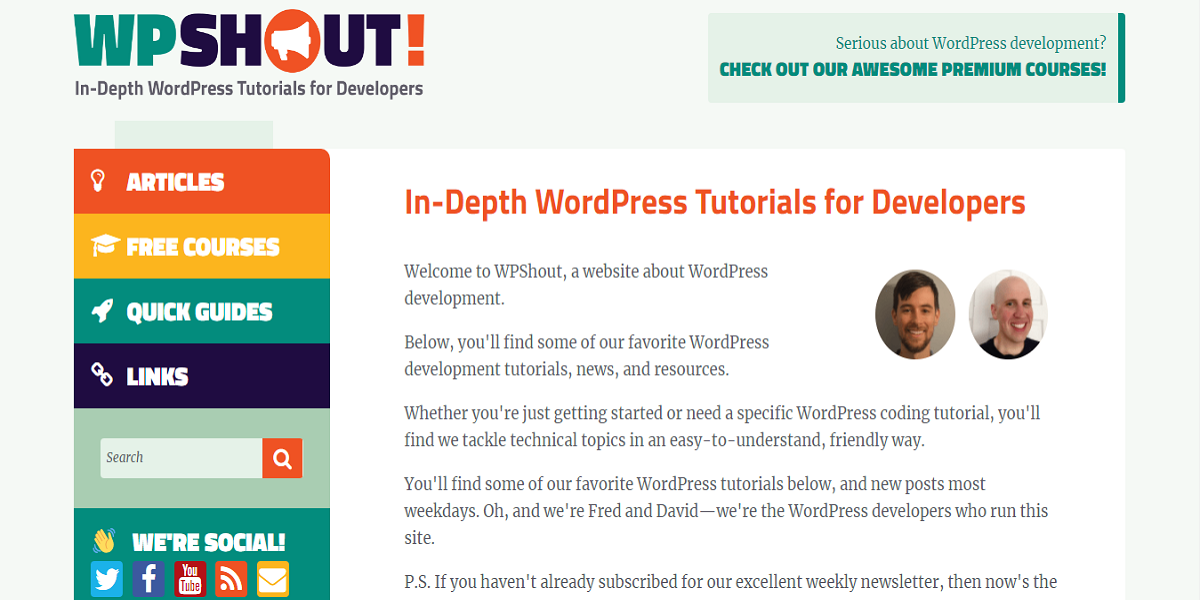
Task: Click the tagline under the WPShout logo
Action: pyautogui.click(x=249, y=88)
